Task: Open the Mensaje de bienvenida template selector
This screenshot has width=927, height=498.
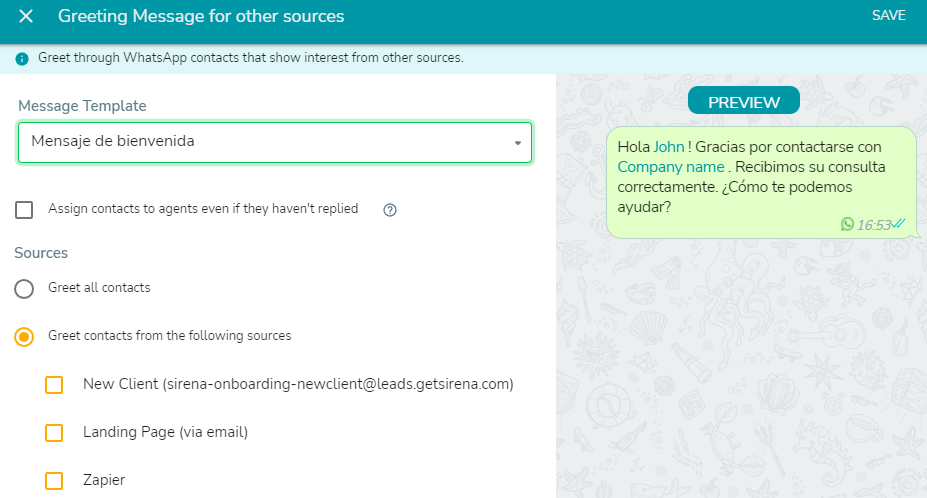Action: click(x=275, y=143)
